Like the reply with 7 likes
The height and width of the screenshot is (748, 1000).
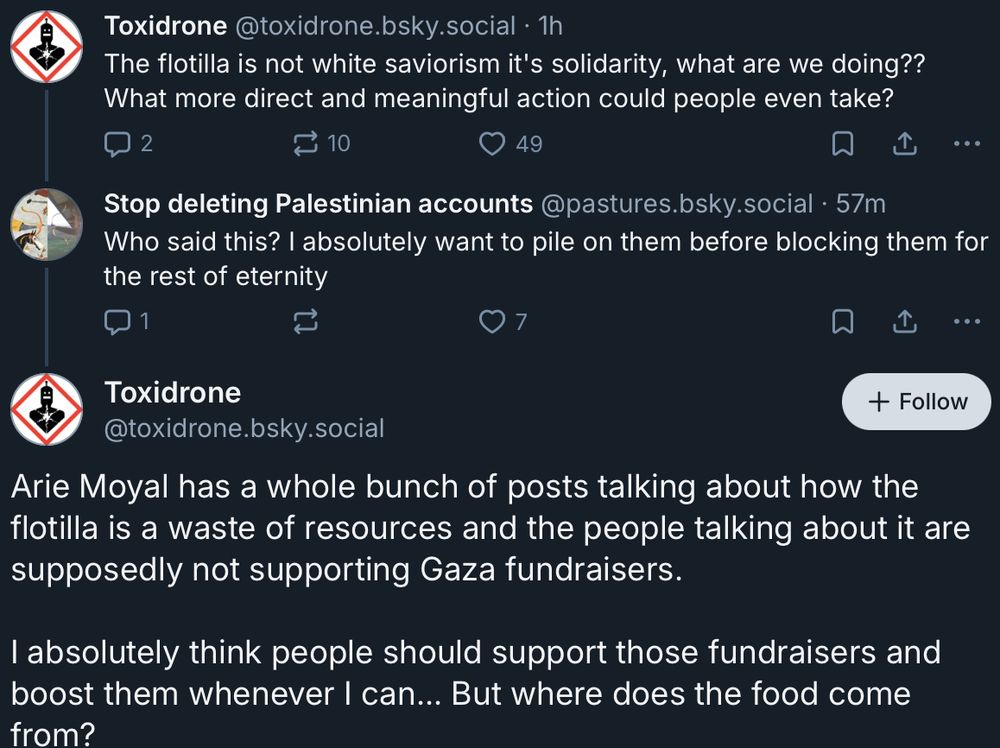pyautogui.click(x=492, y=321)
